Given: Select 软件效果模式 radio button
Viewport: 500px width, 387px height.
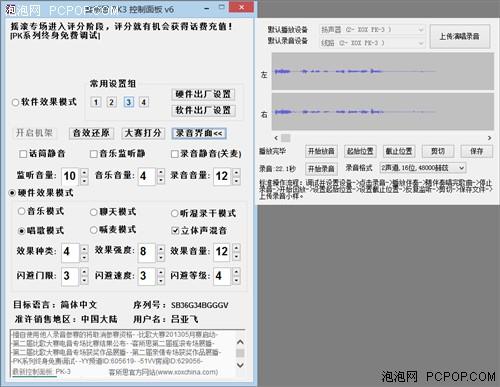Looking at the screenshot, I should (15, 102).
